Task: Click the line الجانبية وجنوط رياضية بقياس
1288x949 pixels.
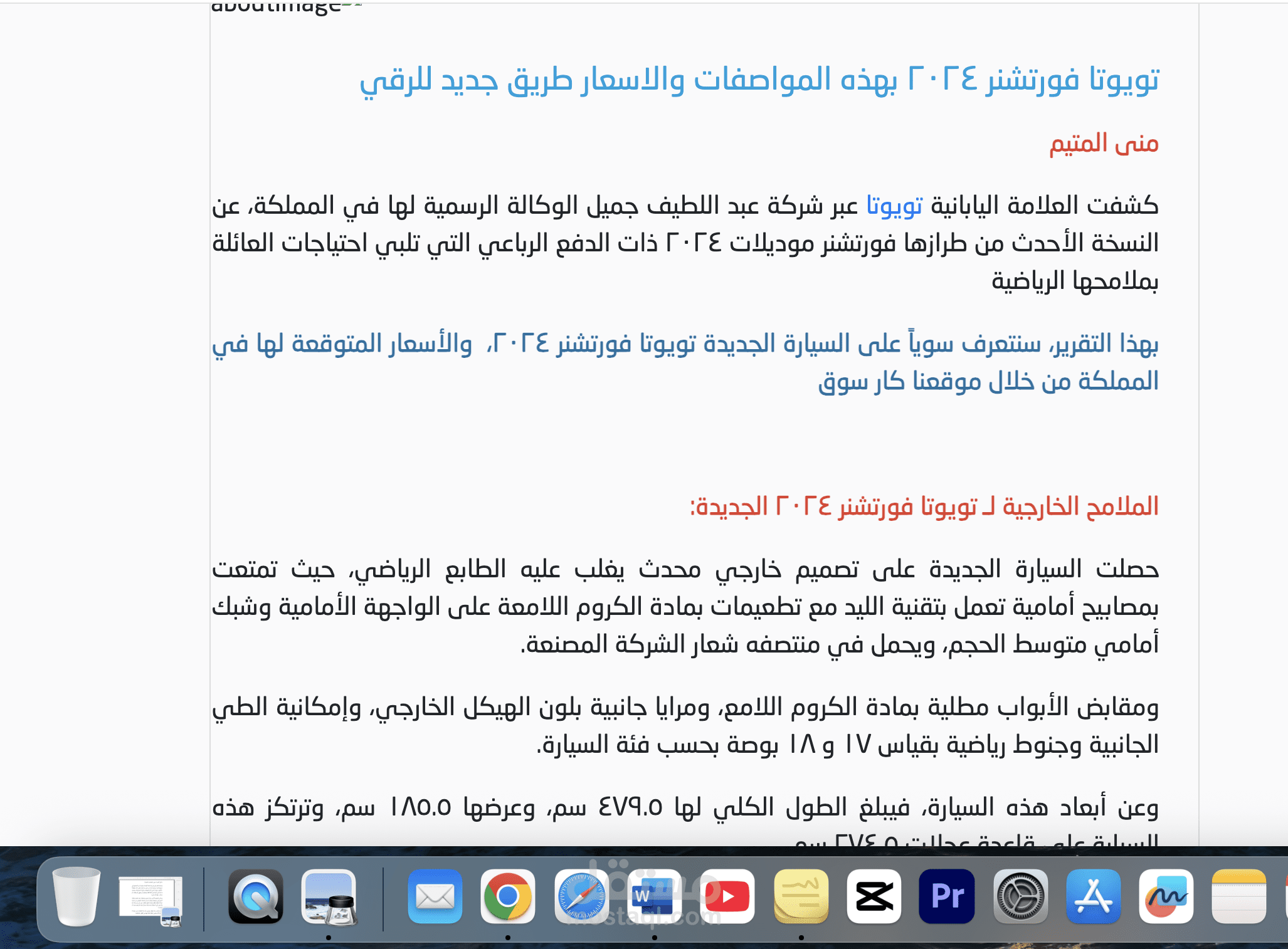Action: click(847, 745)
